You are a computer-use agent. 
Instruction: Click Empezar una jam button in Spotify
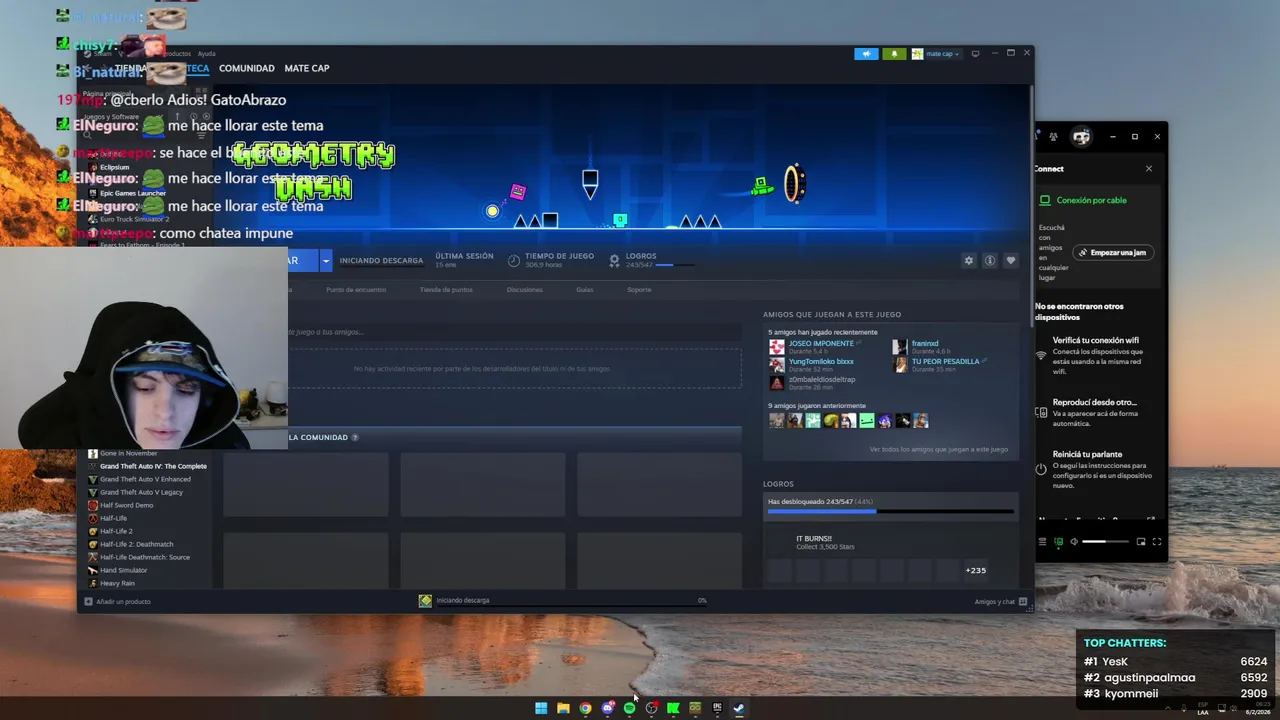[1112, 252]
